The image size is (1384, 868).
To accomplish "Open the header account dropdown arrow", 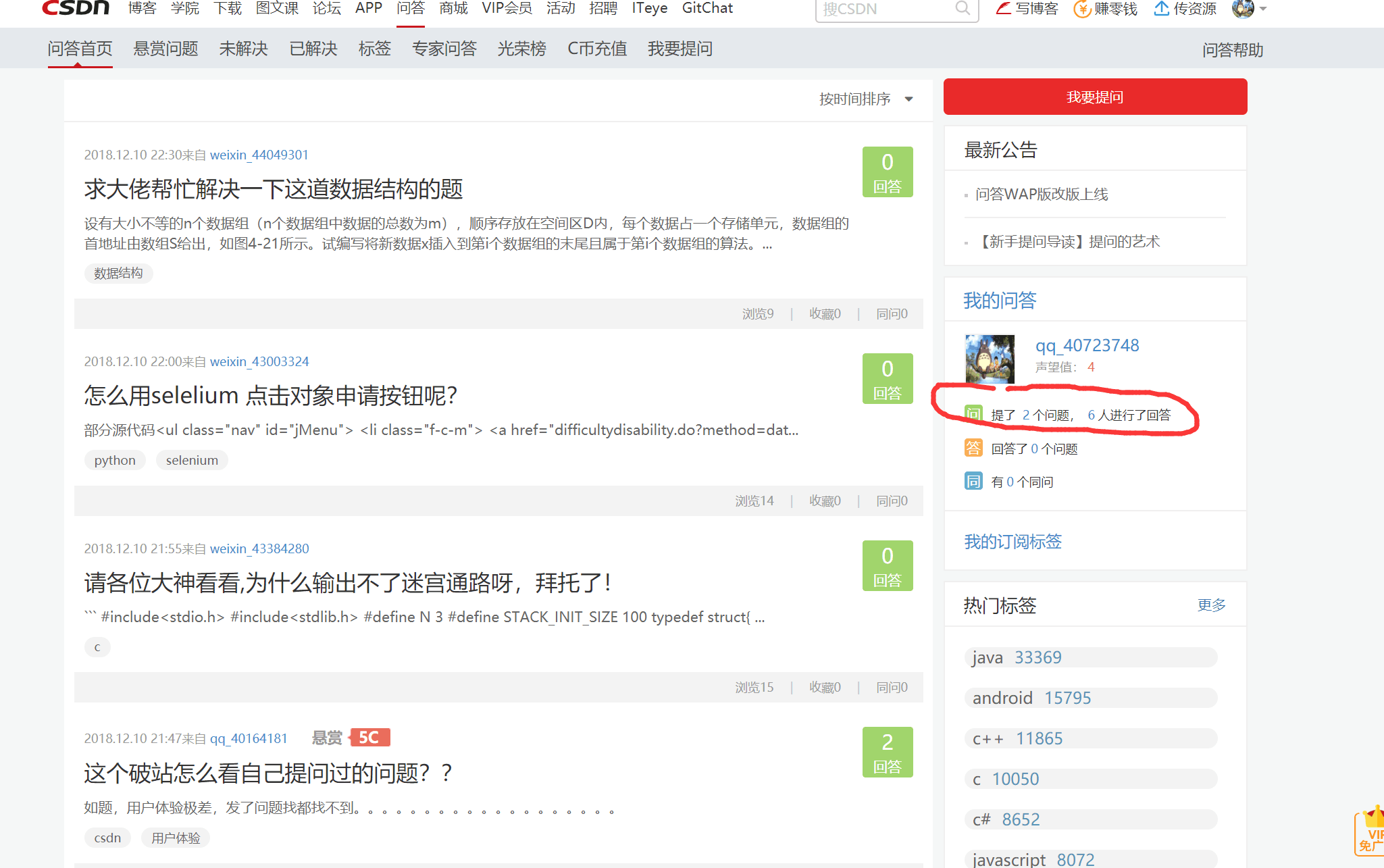I will point(1263,9).
